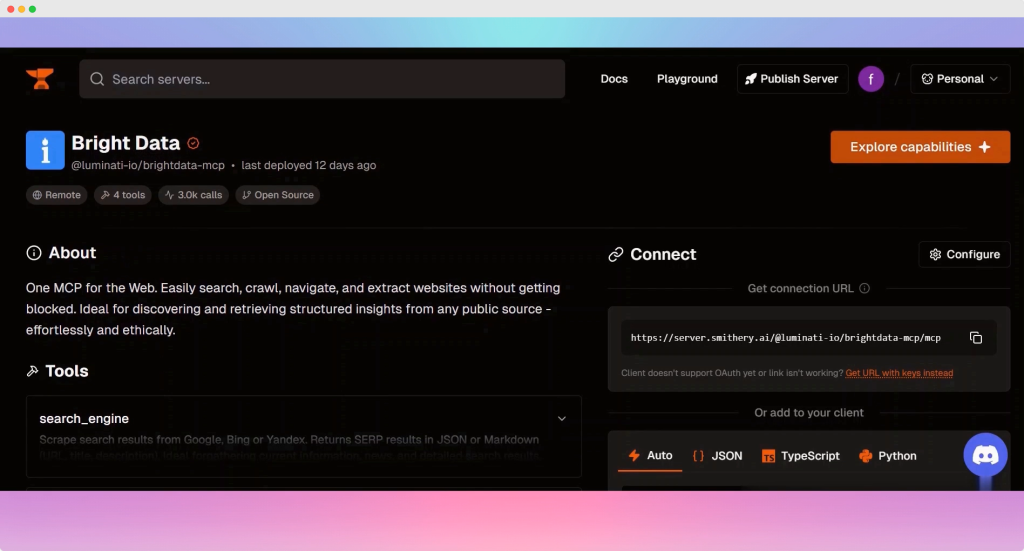Click the verified badge beside Bright Data

[x=194, y=143]
